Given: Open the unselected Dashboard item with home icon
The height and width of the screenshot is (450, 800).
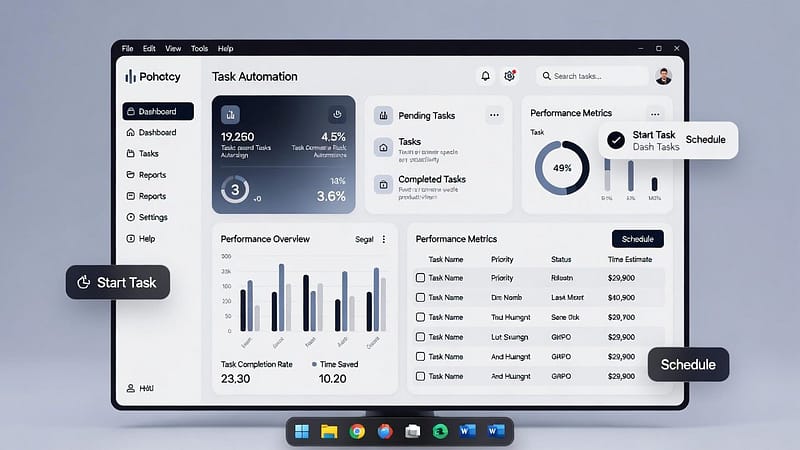Looking at the screenshot, I should [x=152, y=133].
